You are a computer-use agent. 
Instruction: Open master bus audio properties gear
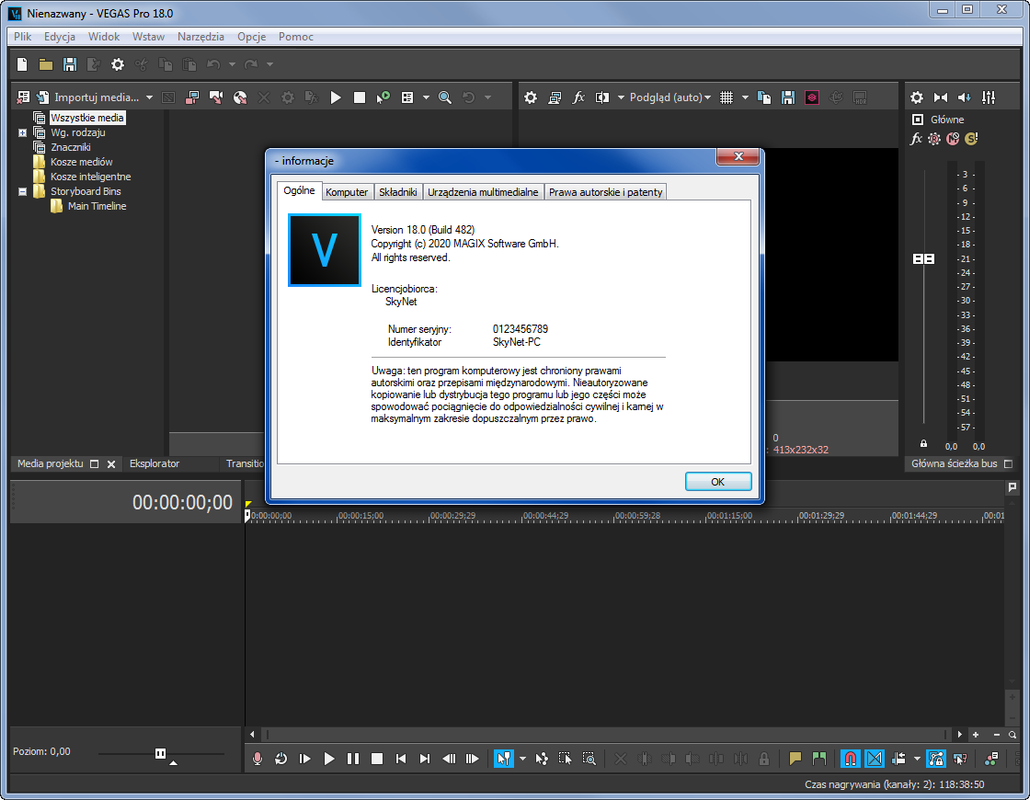coord(916,97)
